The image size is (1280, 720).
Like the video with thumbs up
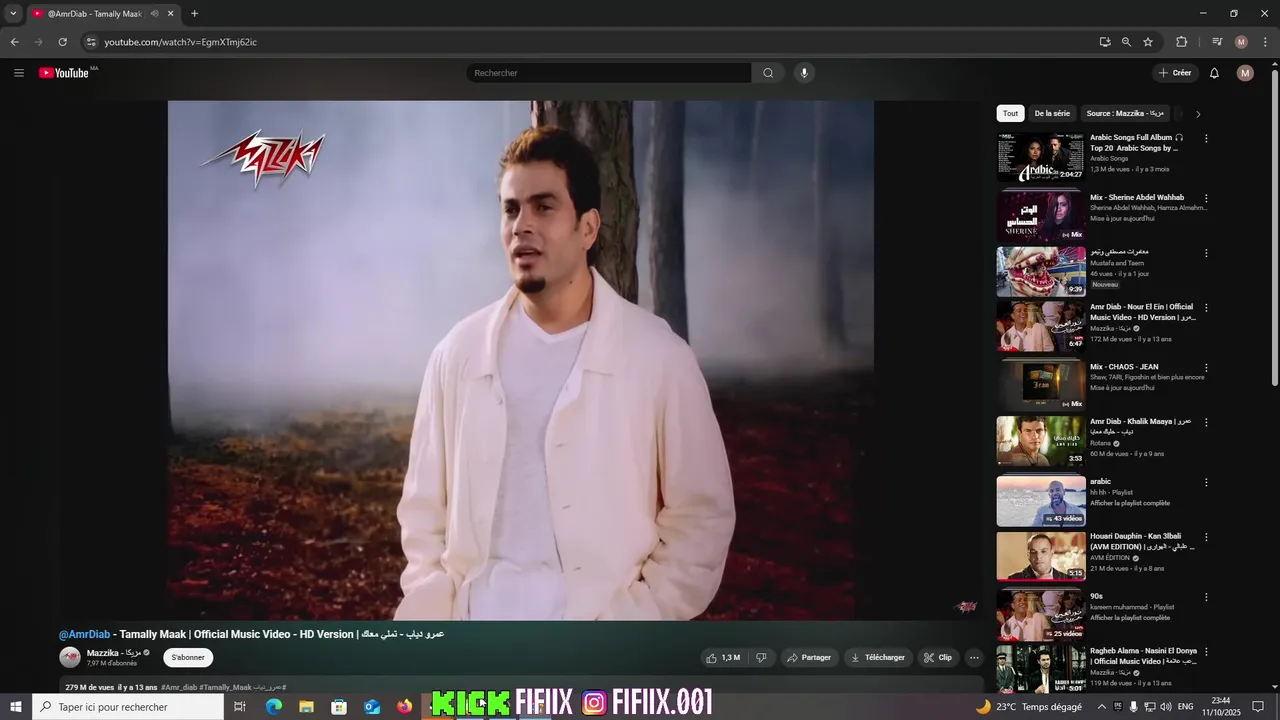[723, 658]
